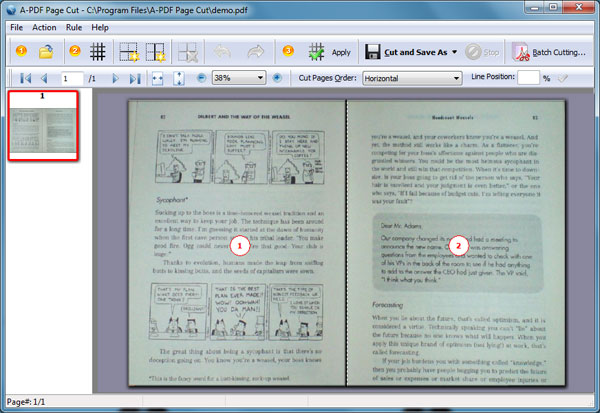The width and height of the screenshot is (600, 413).
Task: Open the Help menu
Action: coord(100,28)
